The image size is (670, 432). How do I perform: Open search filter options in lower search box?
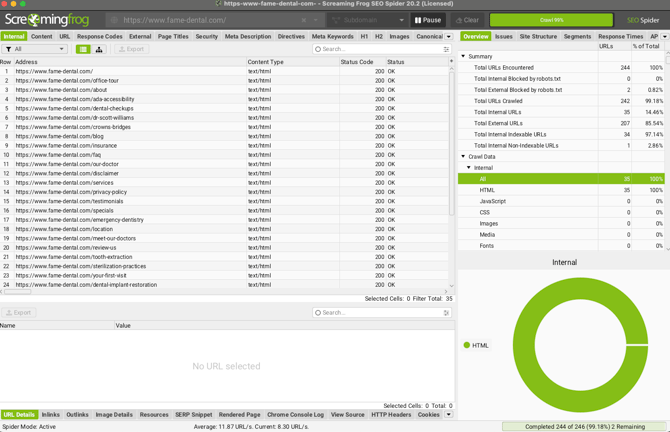(446, 313)
